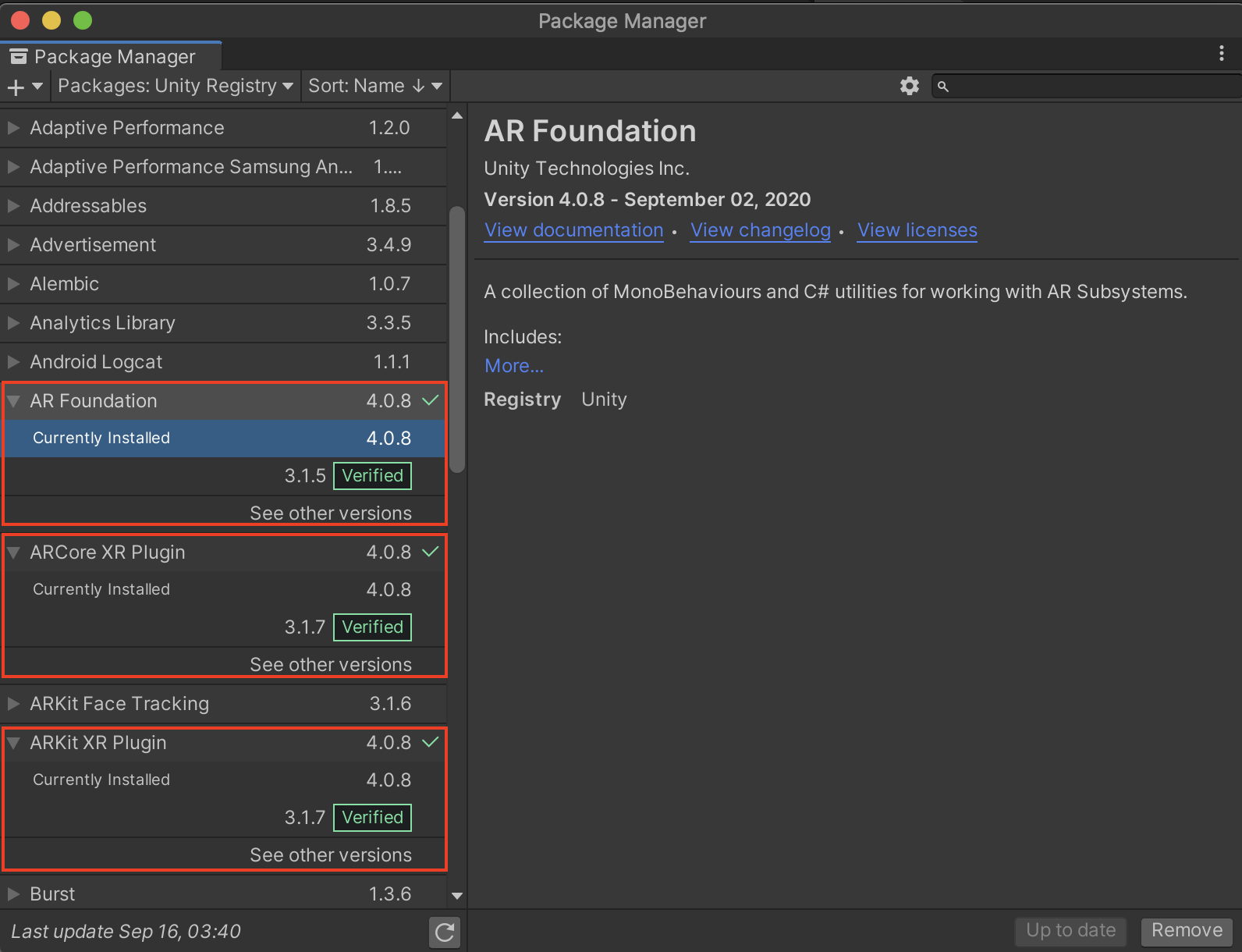
Task: Click the refresh package list icon
Action: coord(445,932)
